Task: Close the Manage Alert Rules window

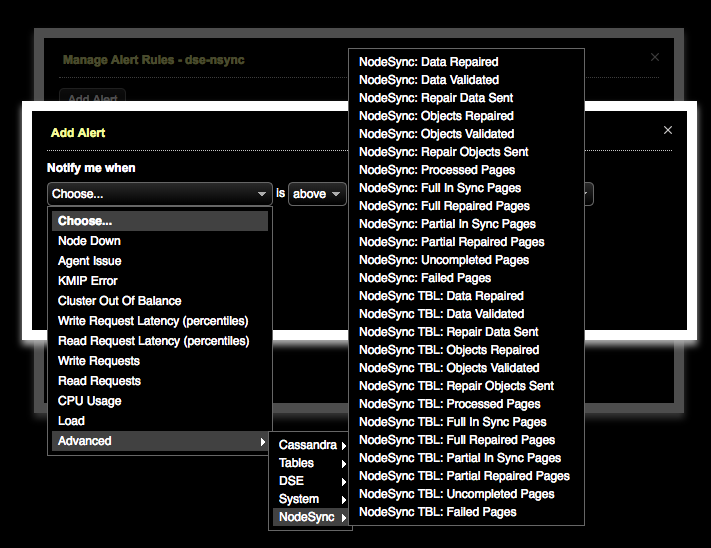Action: pyautogui.click(x=655, y=57)
